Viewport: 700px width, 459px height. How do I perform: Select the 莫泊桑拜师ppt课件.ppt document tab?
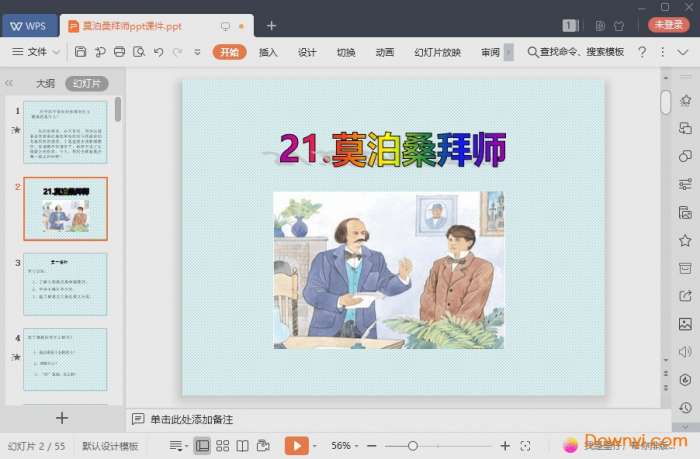[156, 26]
